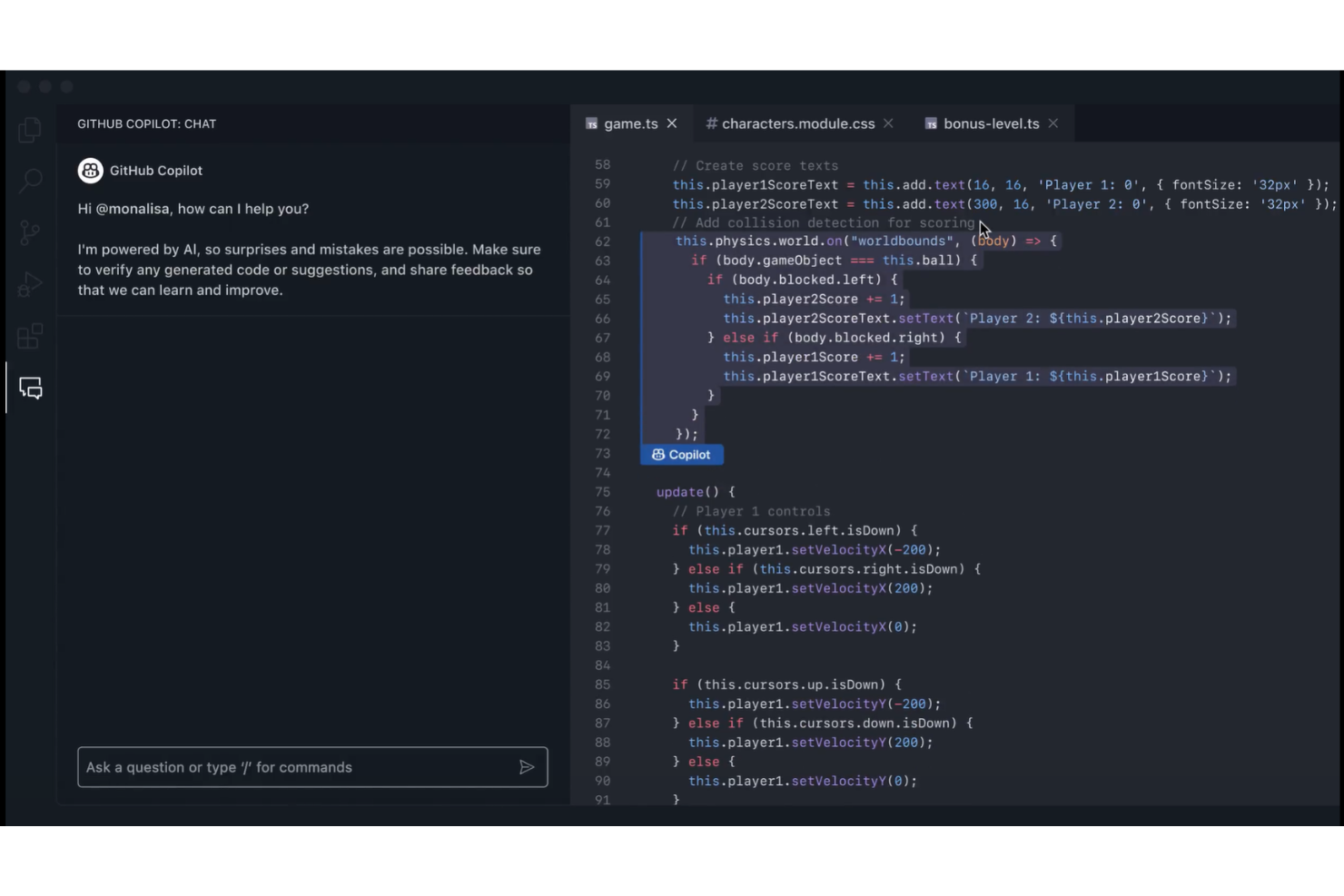Click the word 'worldbounds' in the code

[x=902, y=241]
